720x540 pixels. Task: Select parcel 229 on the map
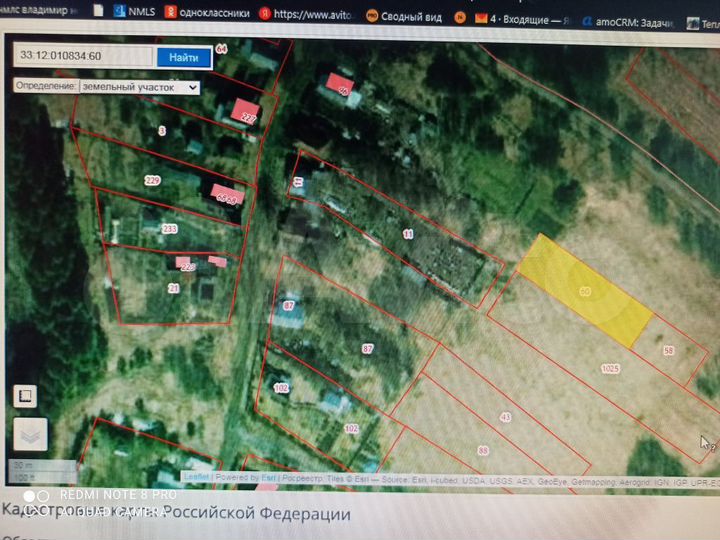click(x=152, y=180)
